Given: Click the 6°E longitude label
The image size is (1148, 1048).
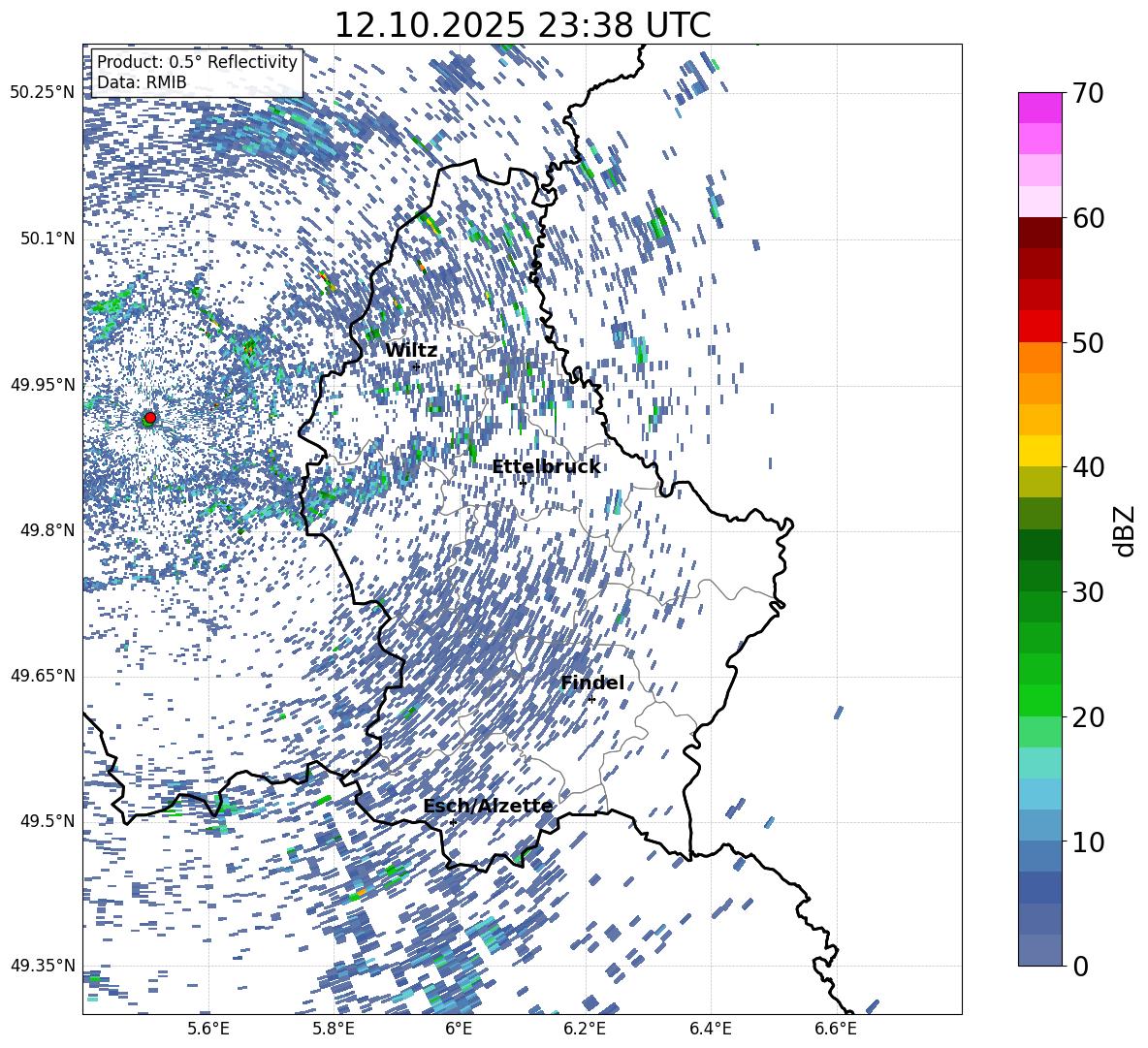Looking at the screenshot, I should [x=459, y=1029].
